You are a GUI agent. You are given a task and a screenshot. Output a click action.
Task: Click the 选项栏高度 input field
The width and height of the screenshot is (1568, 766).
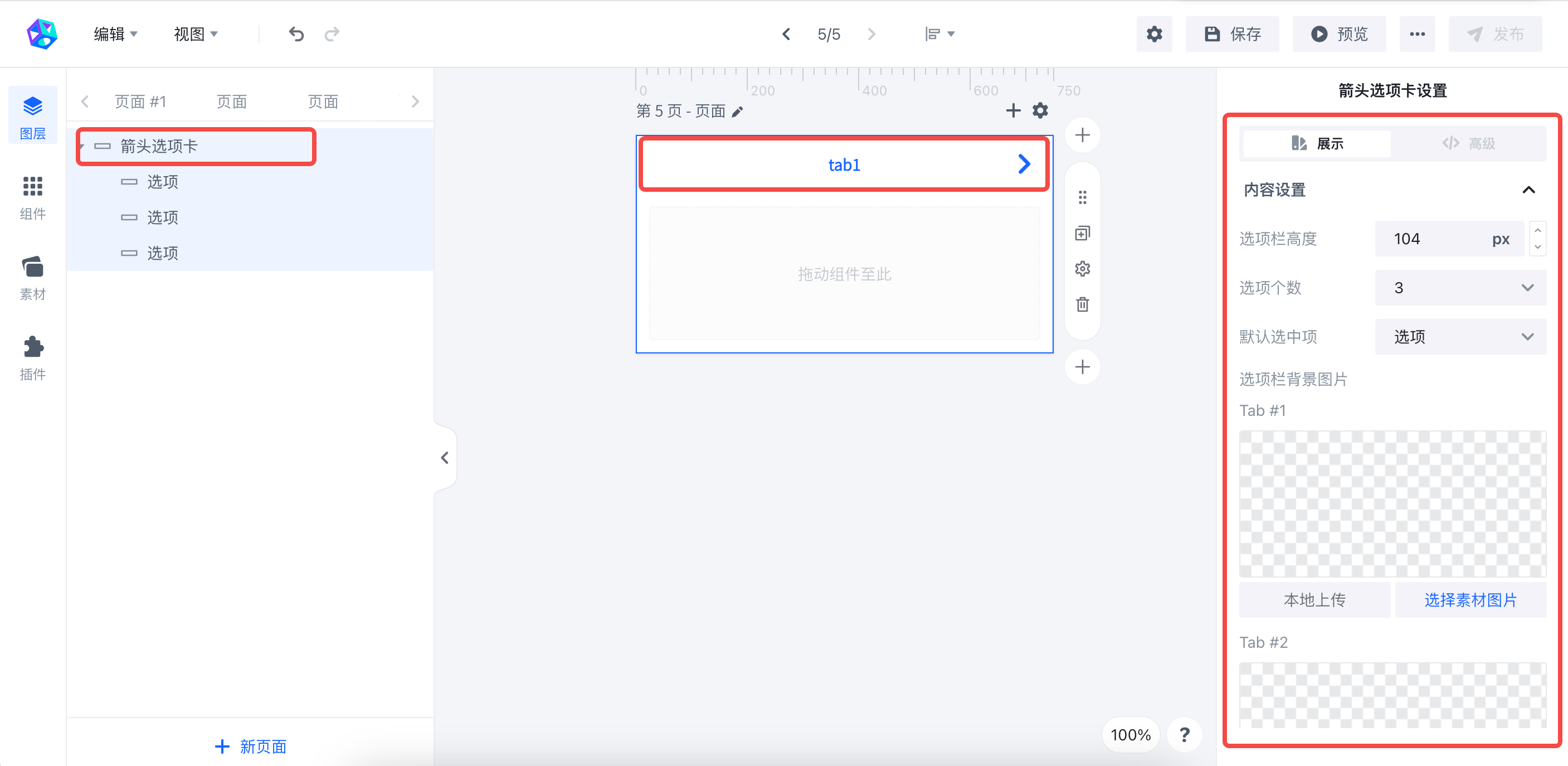click(x=1449, y=239)
